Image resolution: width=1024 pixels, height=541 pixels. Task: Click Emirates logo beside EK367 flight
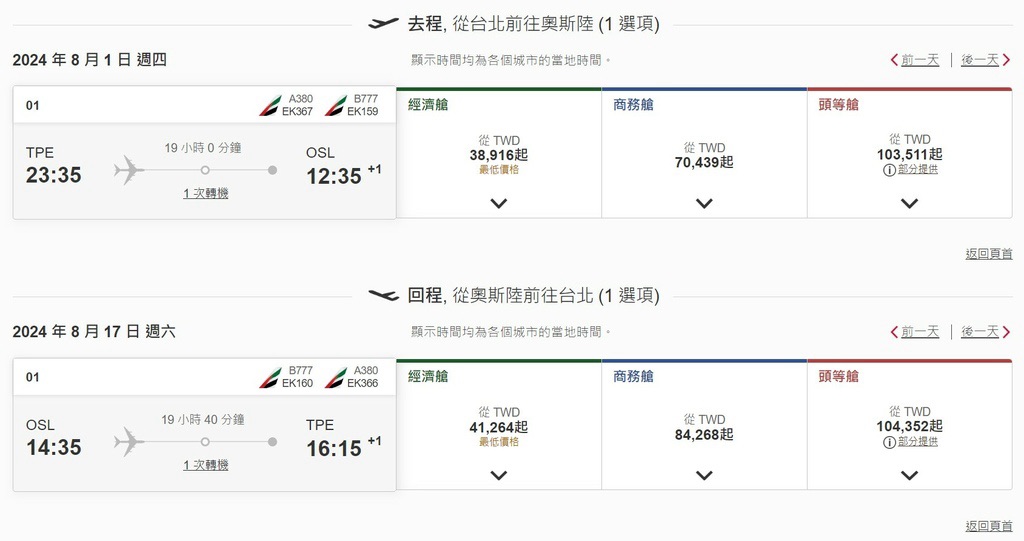270,105
